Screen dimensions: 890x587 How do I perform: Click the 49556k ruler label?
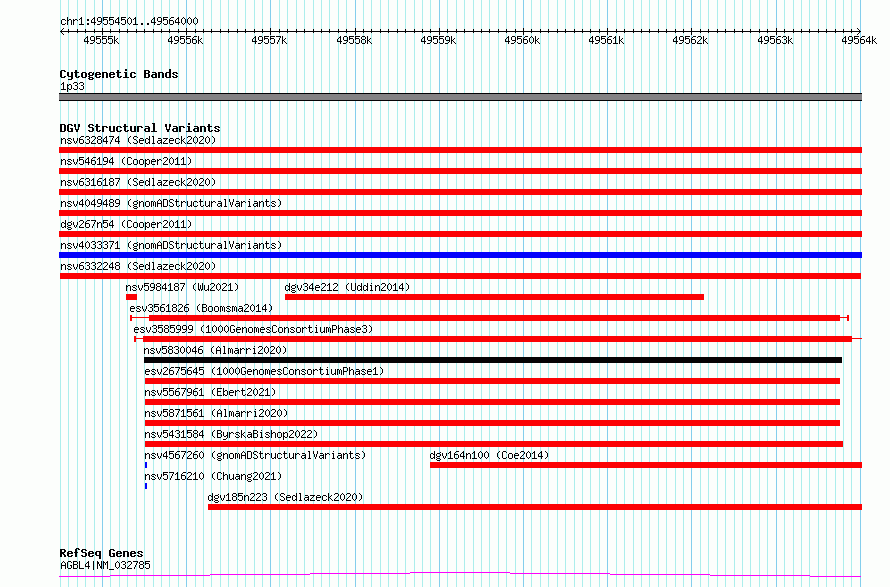point(185,40)
